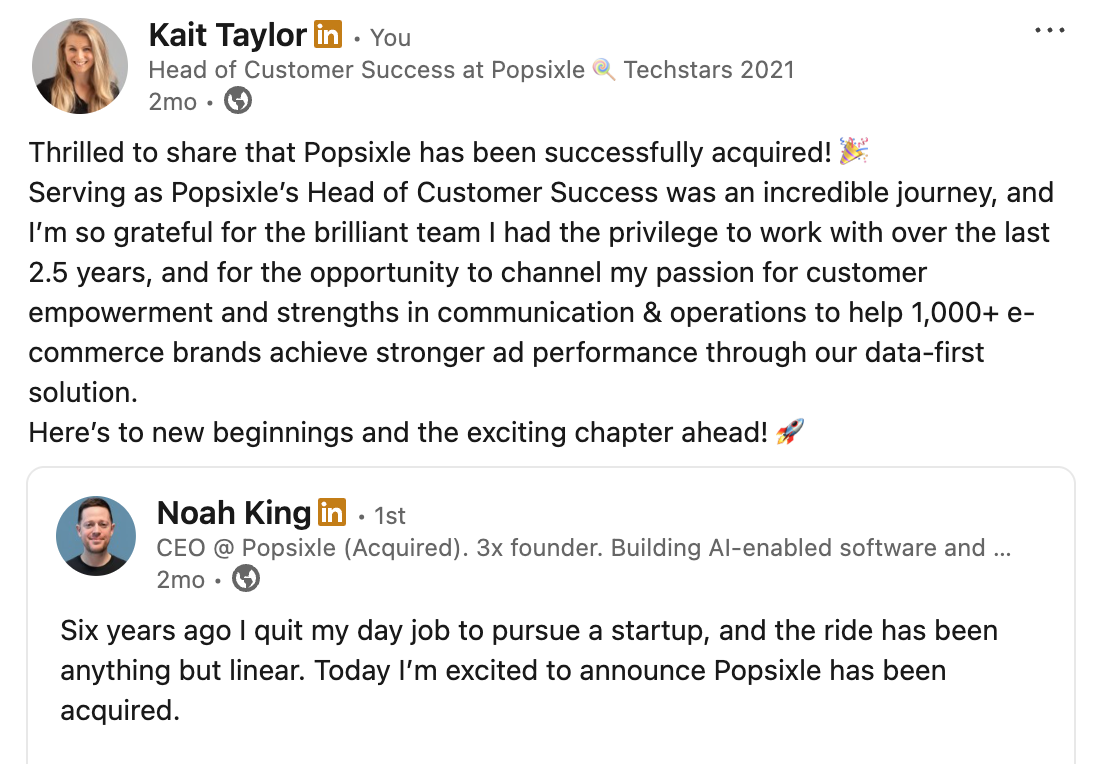
Task: Click the "2mo" timestamp under Kait's headline
Action: point(172,102)
